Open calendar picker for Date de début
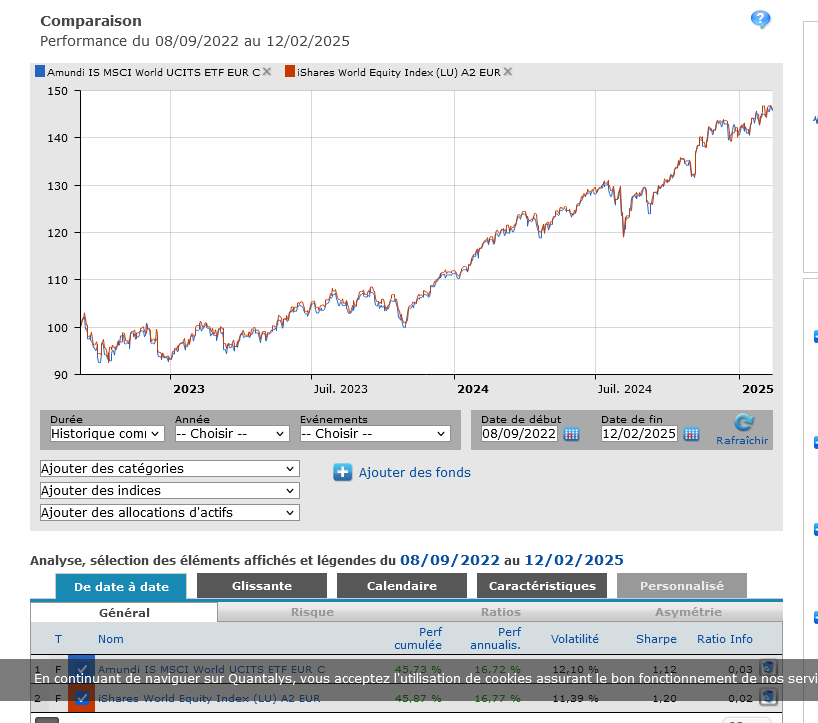The height and width of the screenshot is (723, 818). pyautogui.click(x=571, y=434)
